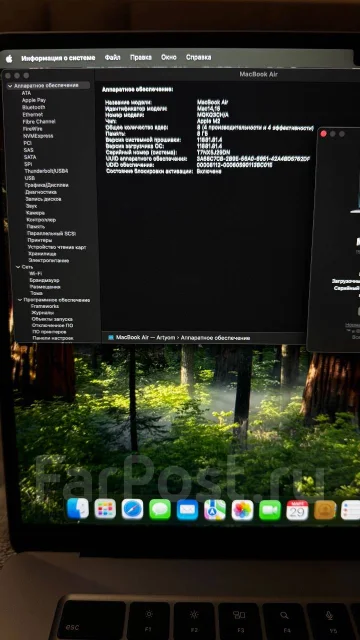The width and height of the screenshot is (360, 640).
Task: Select Запись дисков in the sidebar
Action: 43,199
